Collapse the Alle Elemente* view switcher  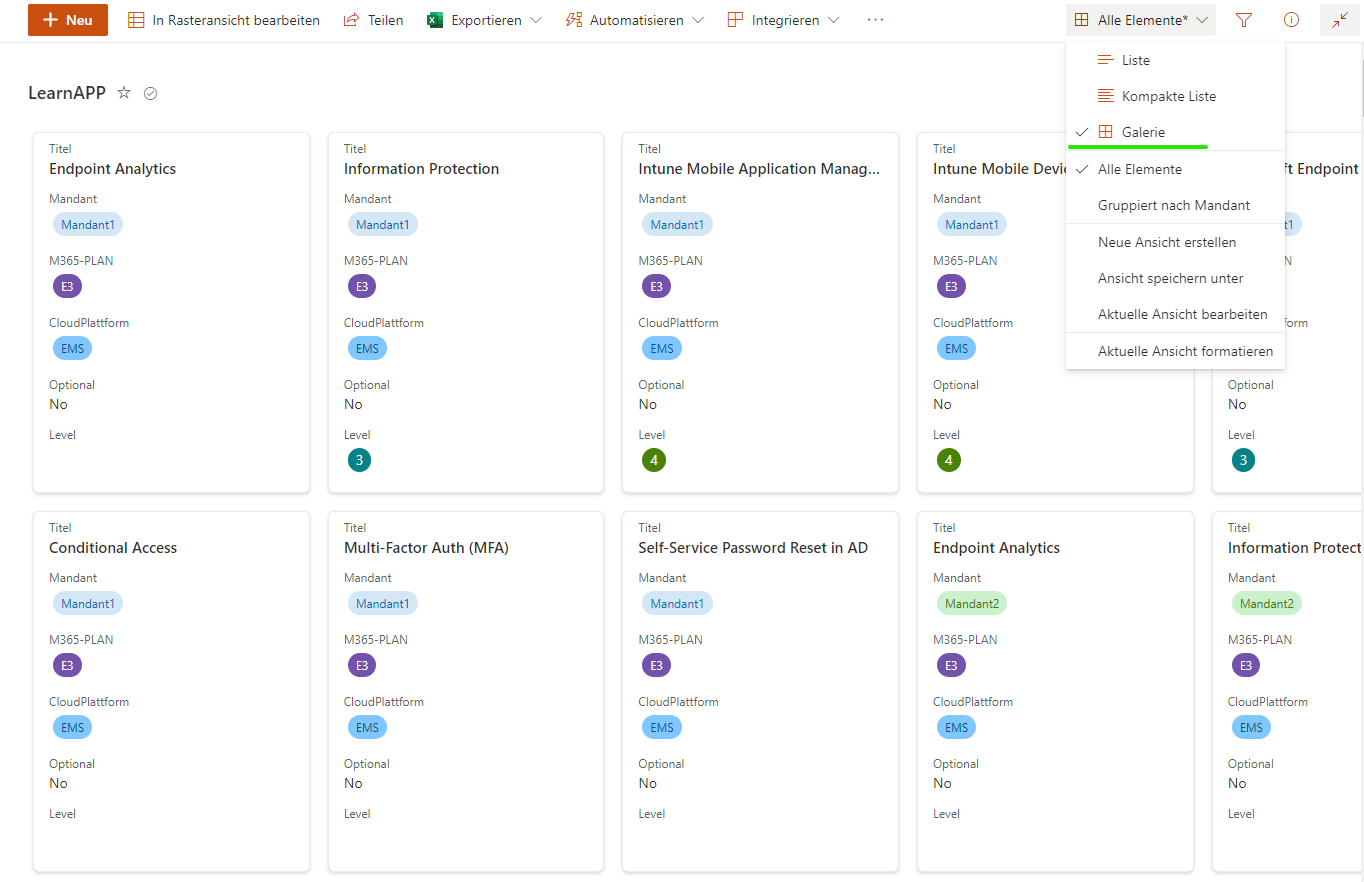(1141, 20)
